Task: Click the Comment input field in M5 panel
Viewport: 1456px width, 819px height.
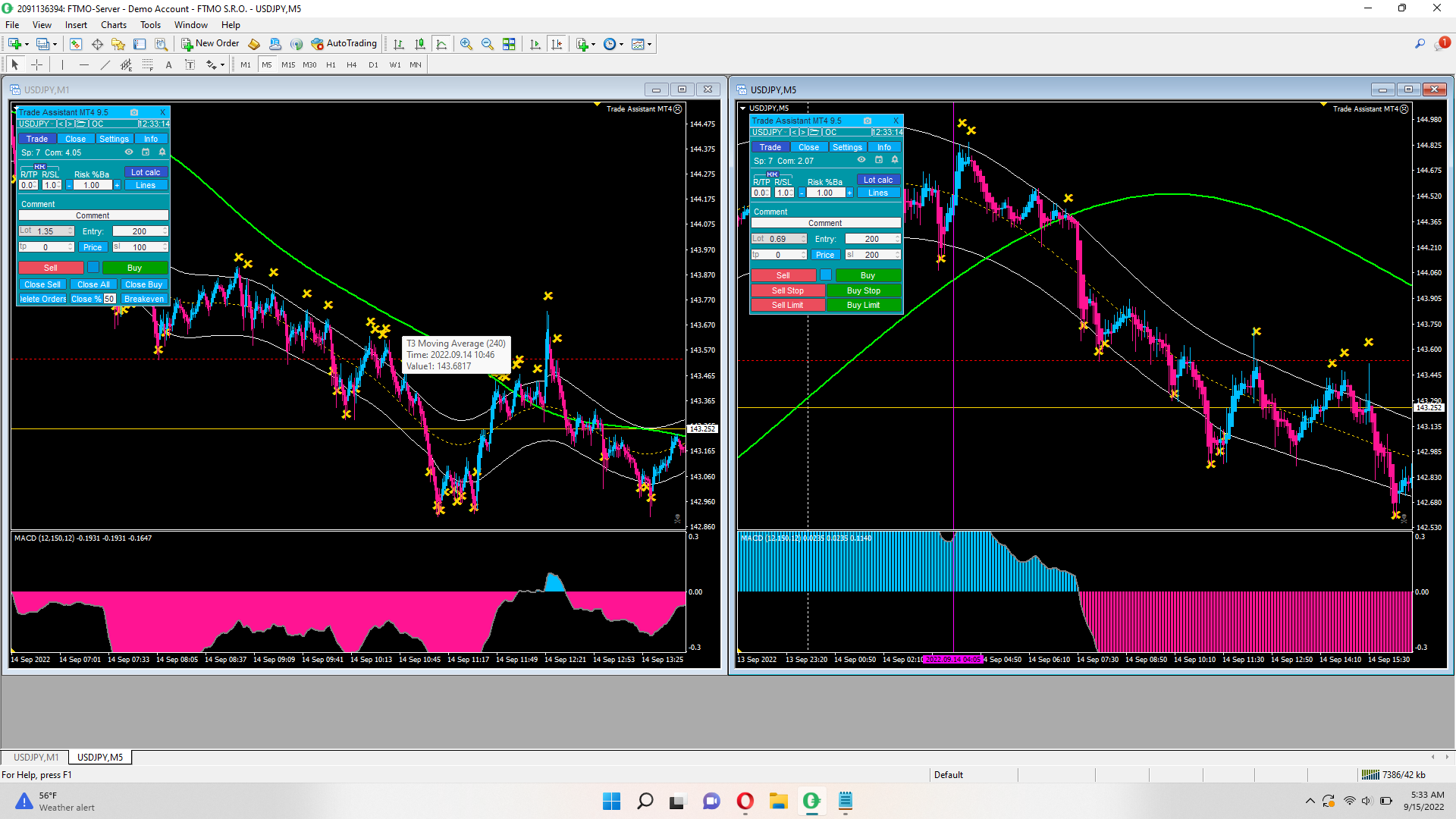Action: (825, 223)
